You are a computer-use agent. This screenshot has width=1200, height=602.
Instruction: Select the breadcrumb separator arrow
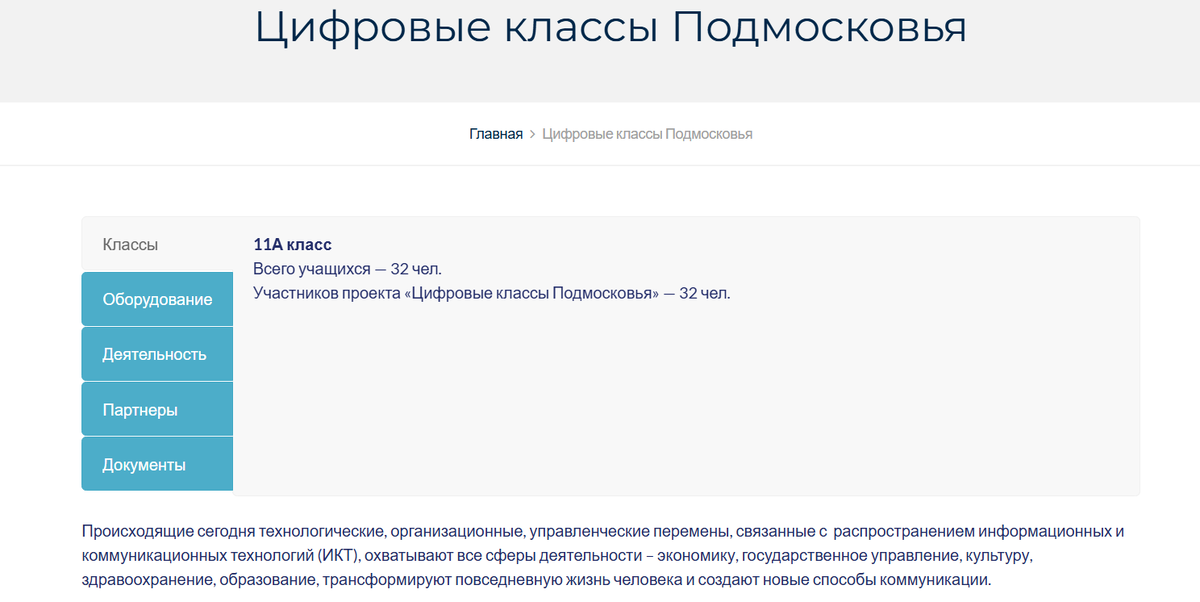point(531,133)
